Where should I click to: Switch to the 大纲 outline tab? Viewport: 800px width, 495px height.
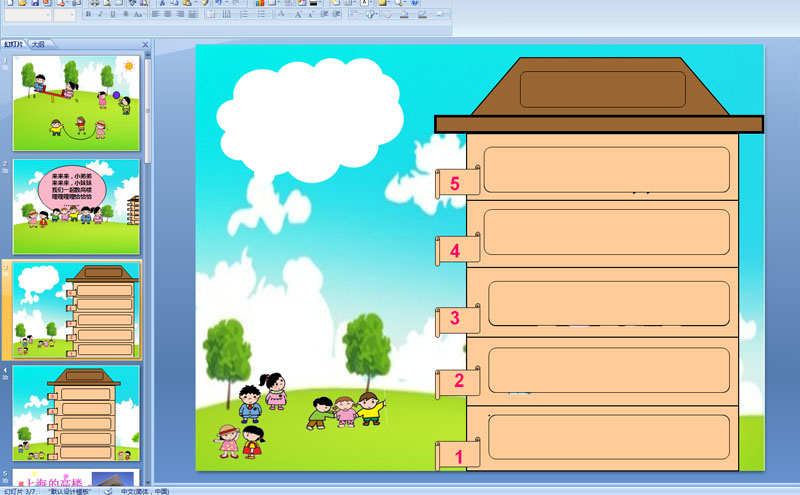coord(38,44)
